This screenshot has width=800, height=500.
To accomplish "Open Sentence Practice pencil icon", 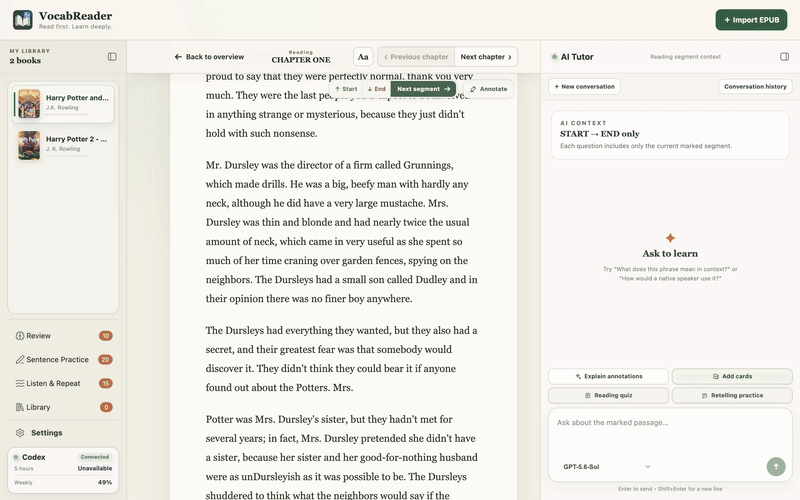I will click(20, 360).
